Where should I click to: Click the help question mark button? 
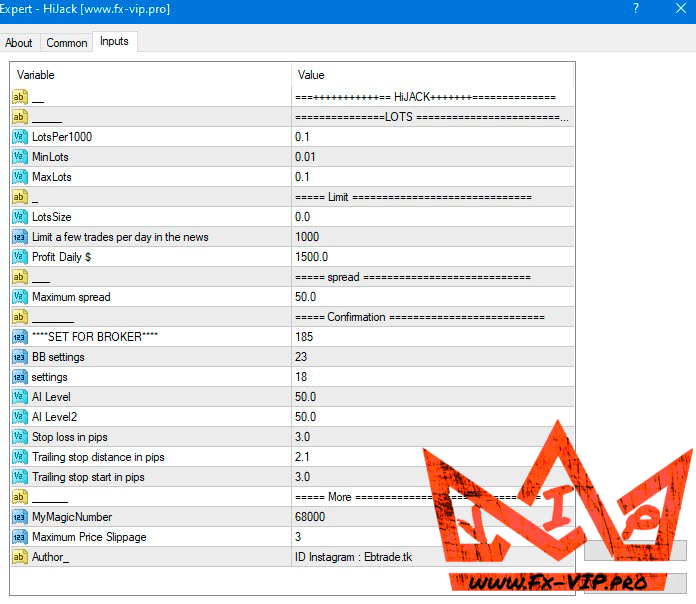coord(636,9)
